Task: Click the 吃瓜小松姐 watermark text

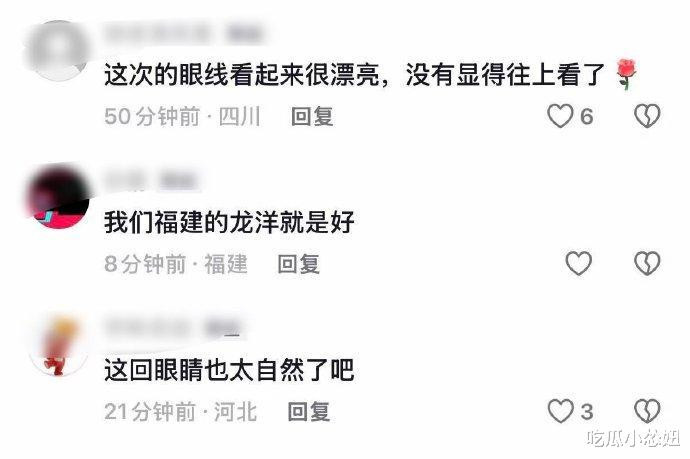Action: point(633,438)
